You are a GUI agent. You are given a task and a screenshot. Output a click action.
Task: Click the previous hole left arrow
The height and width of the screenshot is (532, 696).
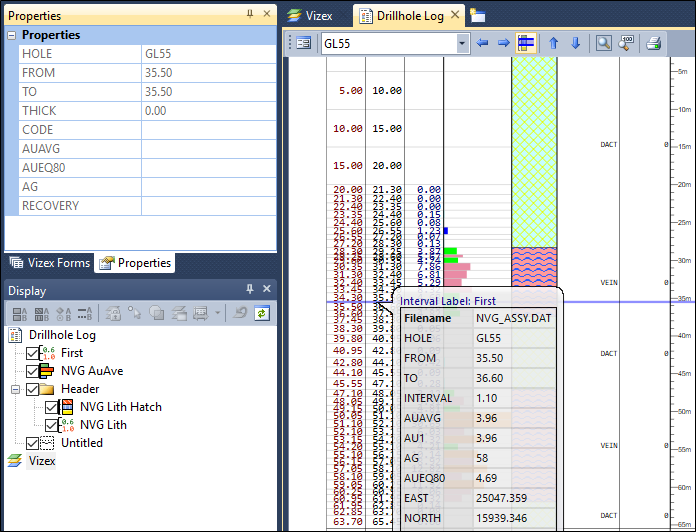click(x=483, y=43)
